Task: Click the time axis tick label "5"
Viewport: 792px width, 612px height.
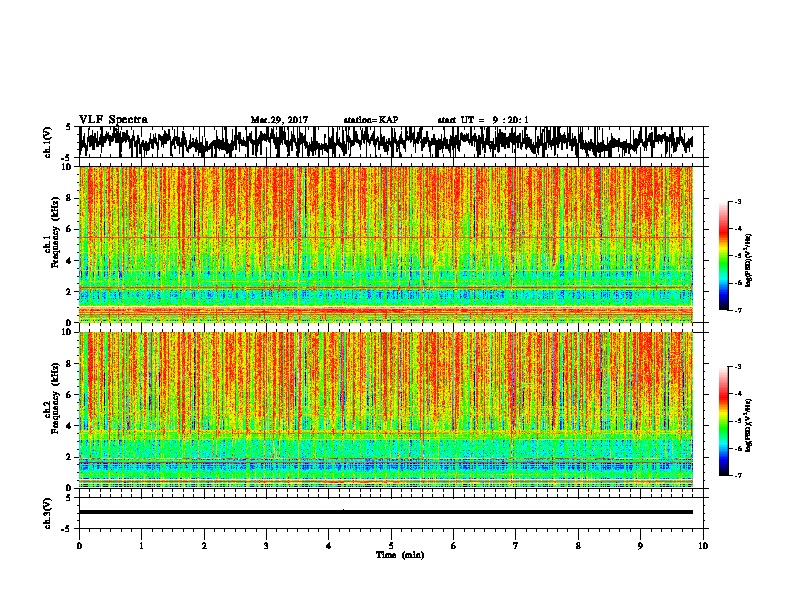Action: point(391,546)
